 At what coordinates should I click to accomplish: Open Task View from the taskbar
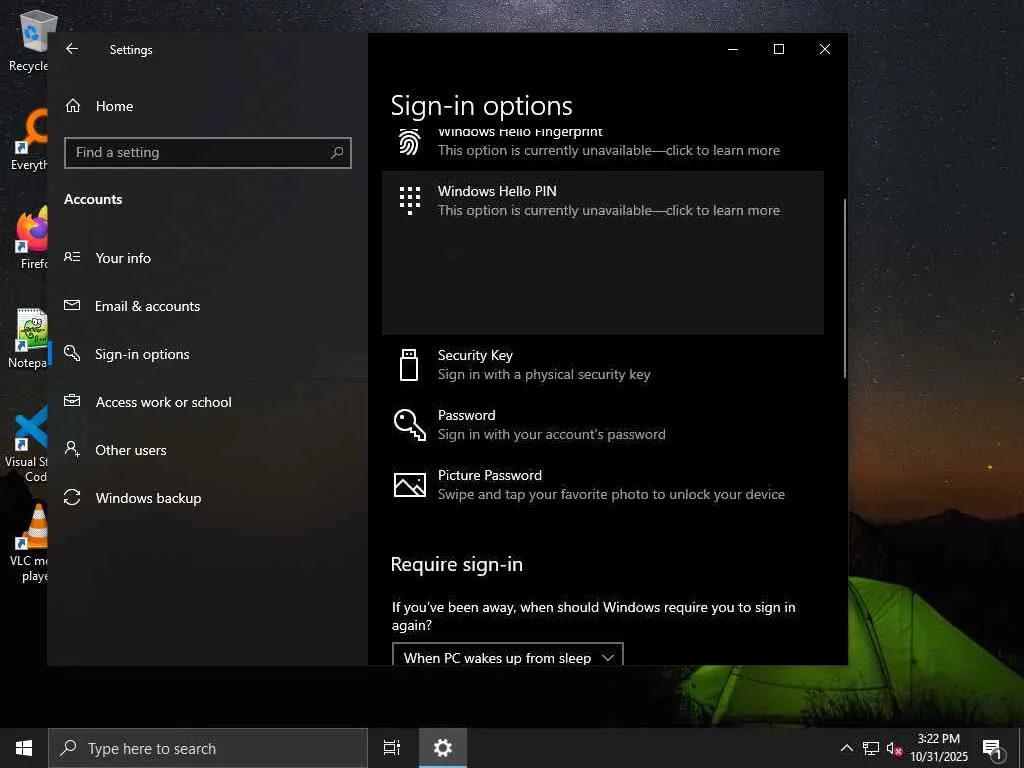[x=392, y=748]
